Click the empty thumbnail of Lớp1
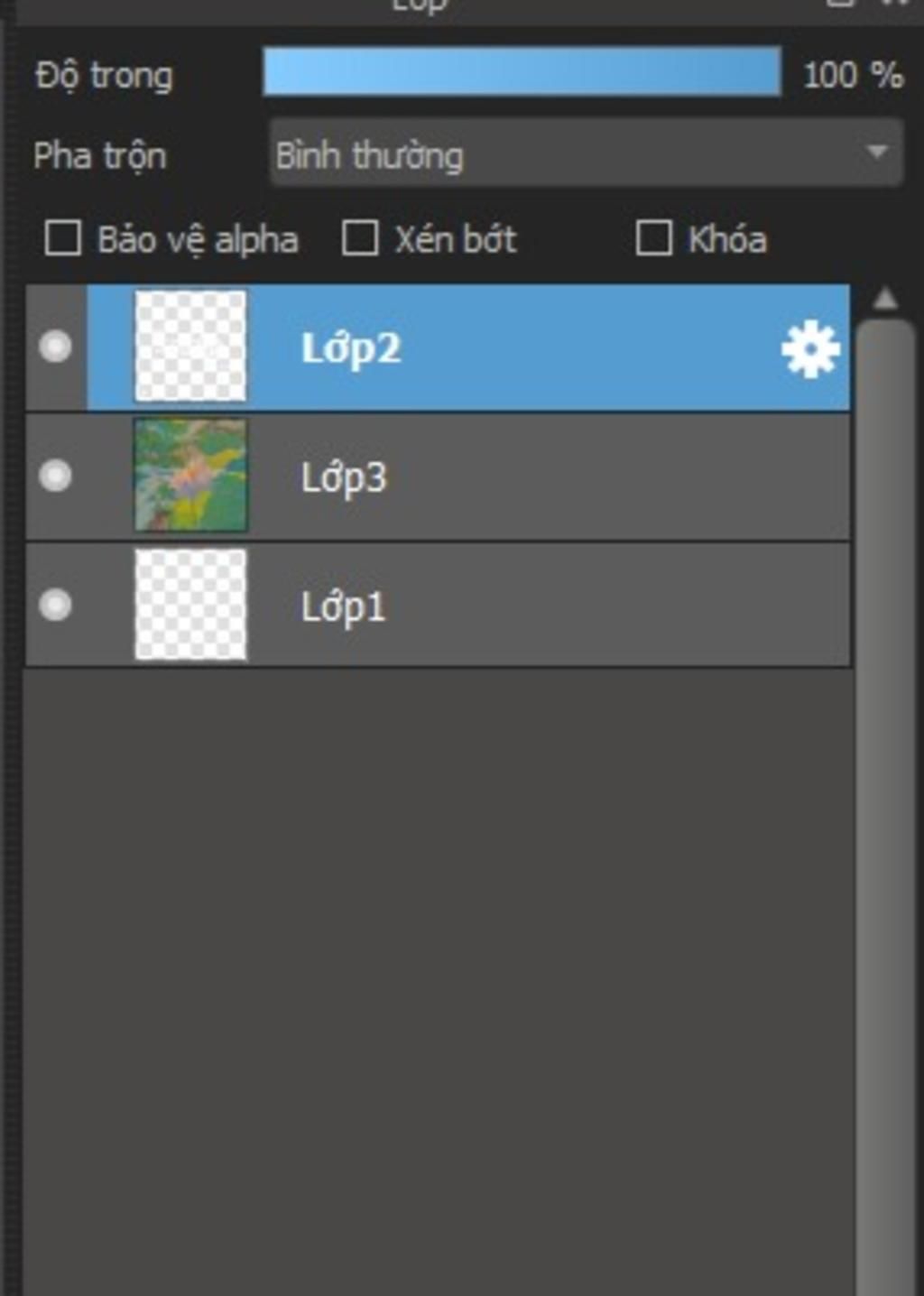This screenshot has width=924, height=1296. (x=190, y=605)
